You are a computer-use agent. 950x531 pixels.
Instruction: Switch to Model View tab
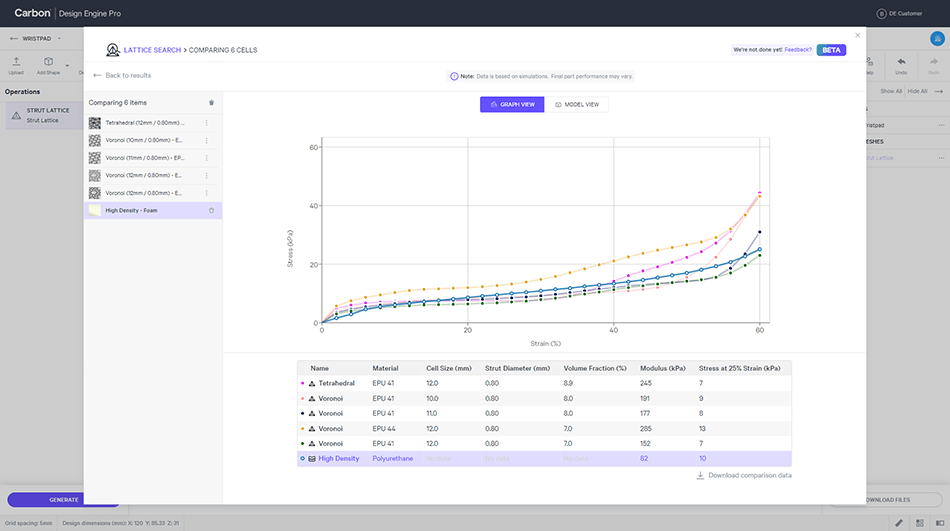coord(576,104)
